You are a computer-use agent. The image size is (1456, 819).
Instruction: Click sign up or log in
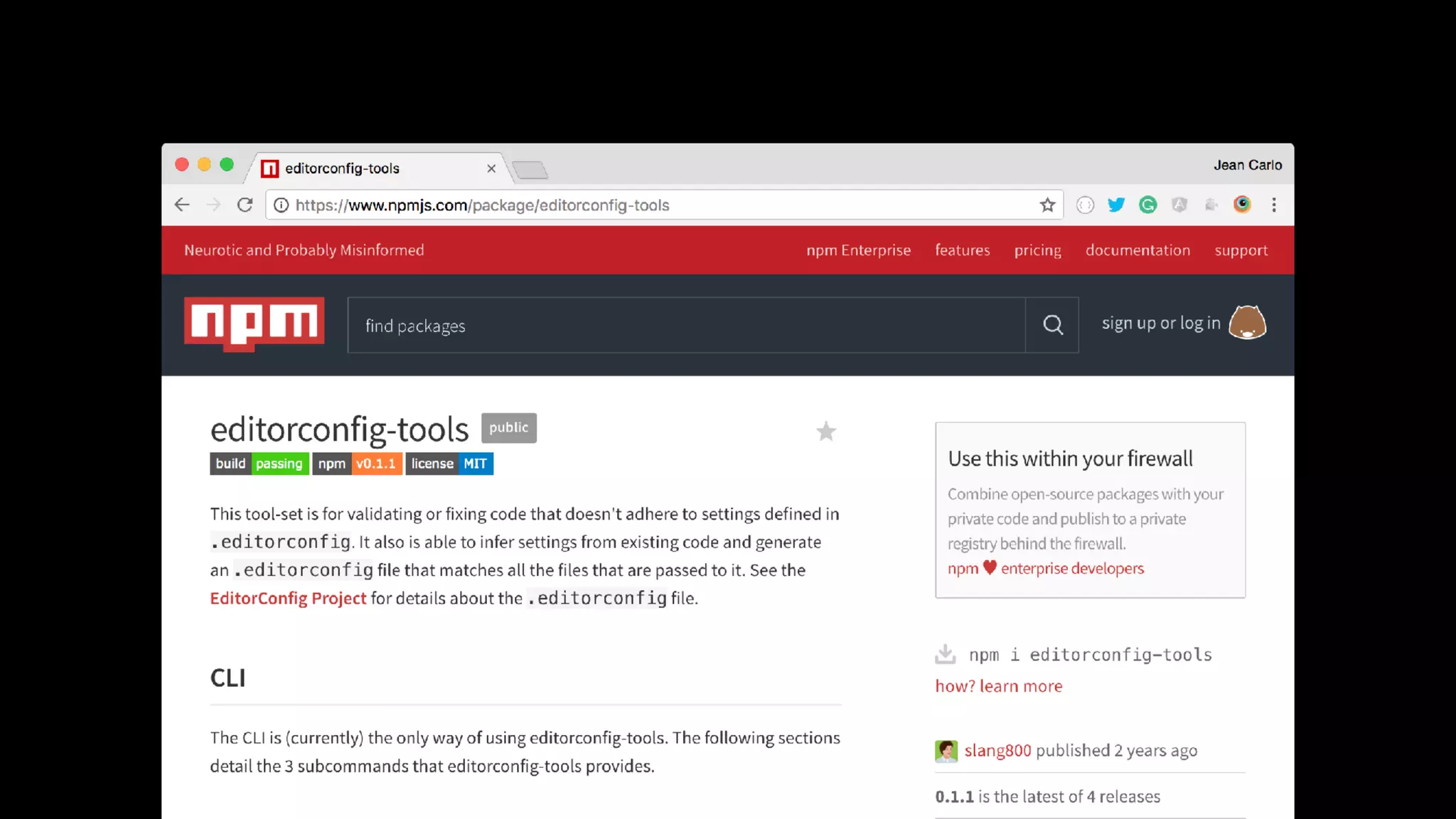1161,323
